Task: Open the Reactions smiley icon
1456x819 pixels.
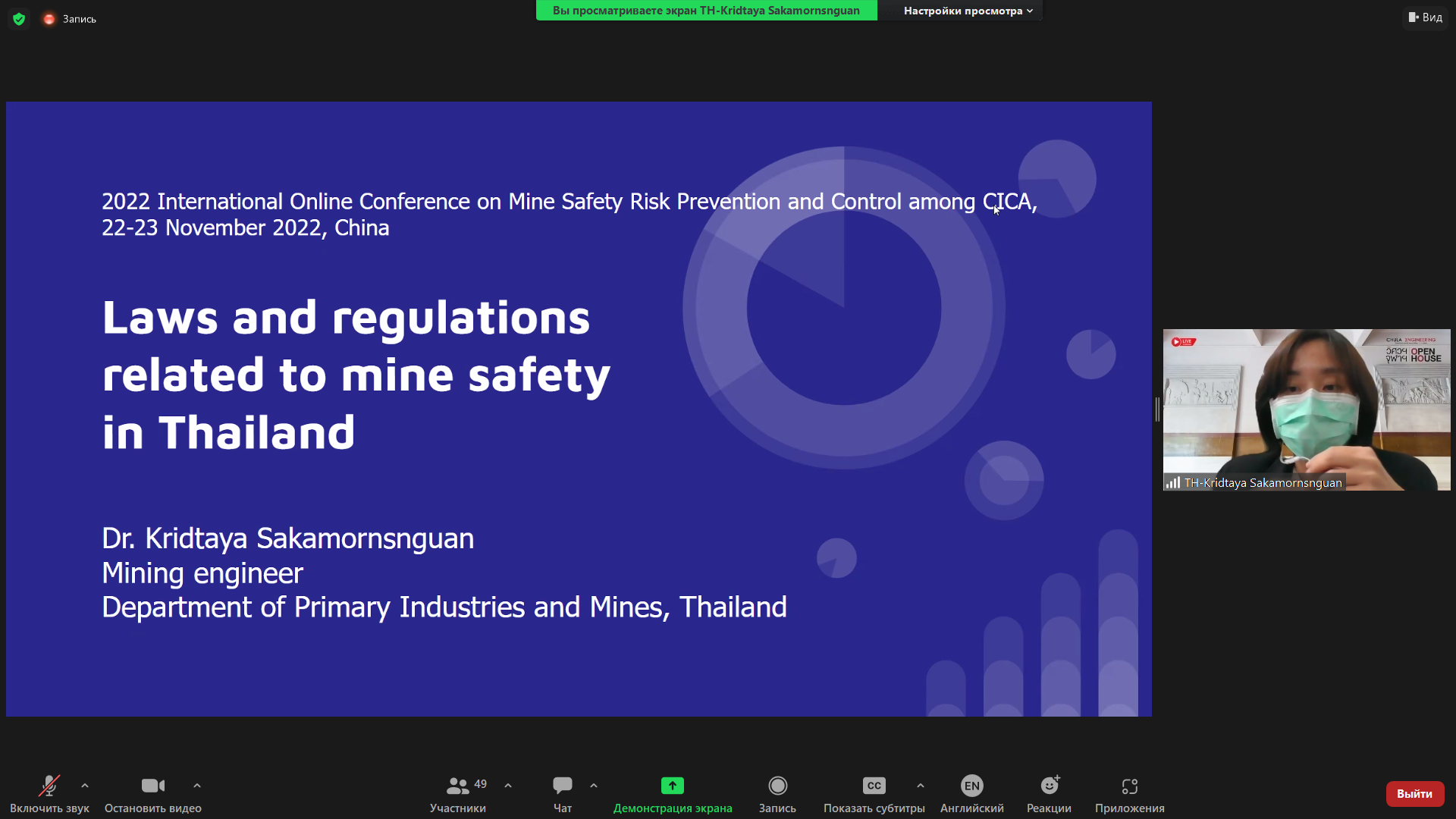Action: [x=1050, y=786]
